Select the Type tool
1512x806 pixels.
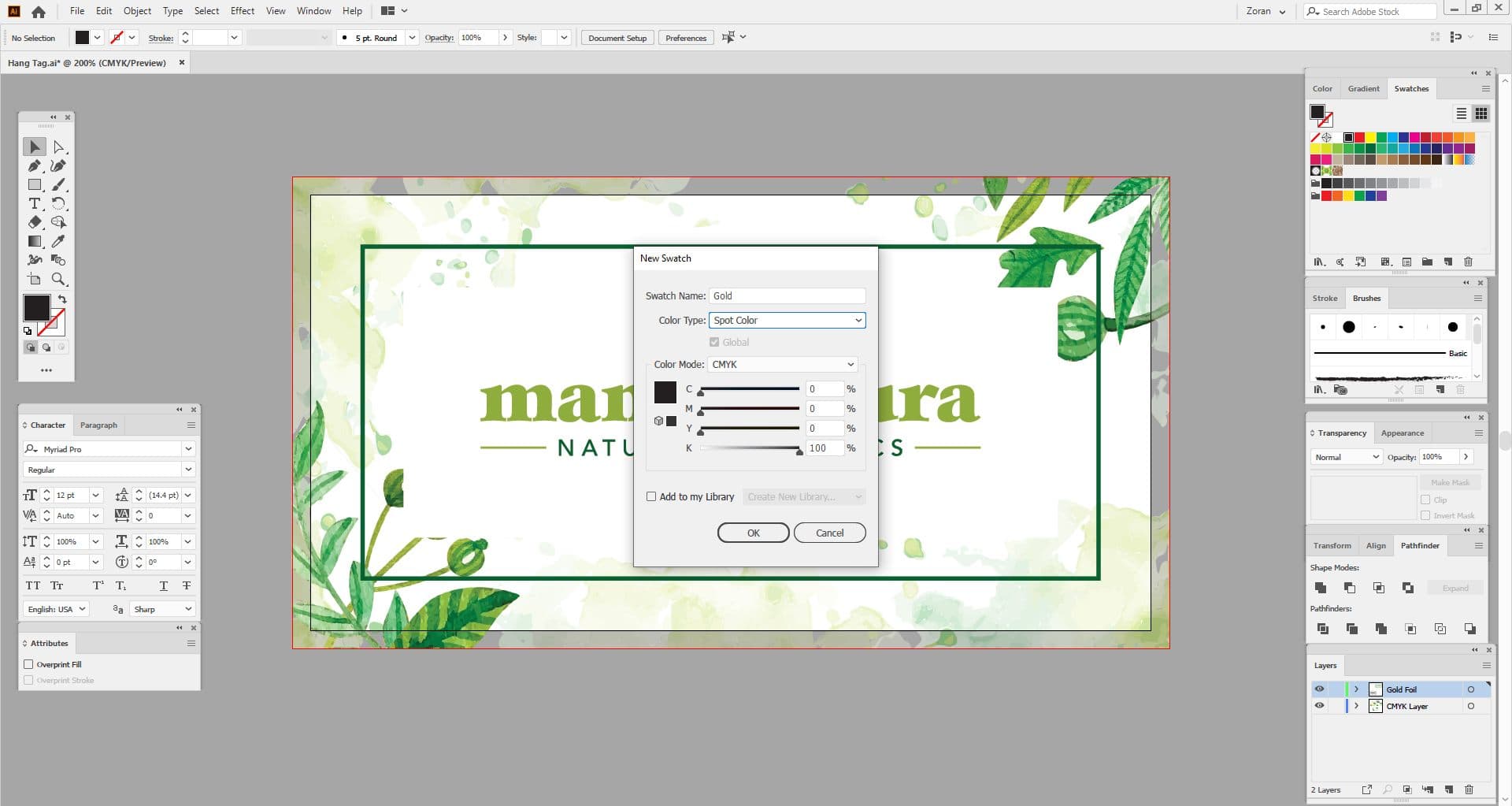34,203
